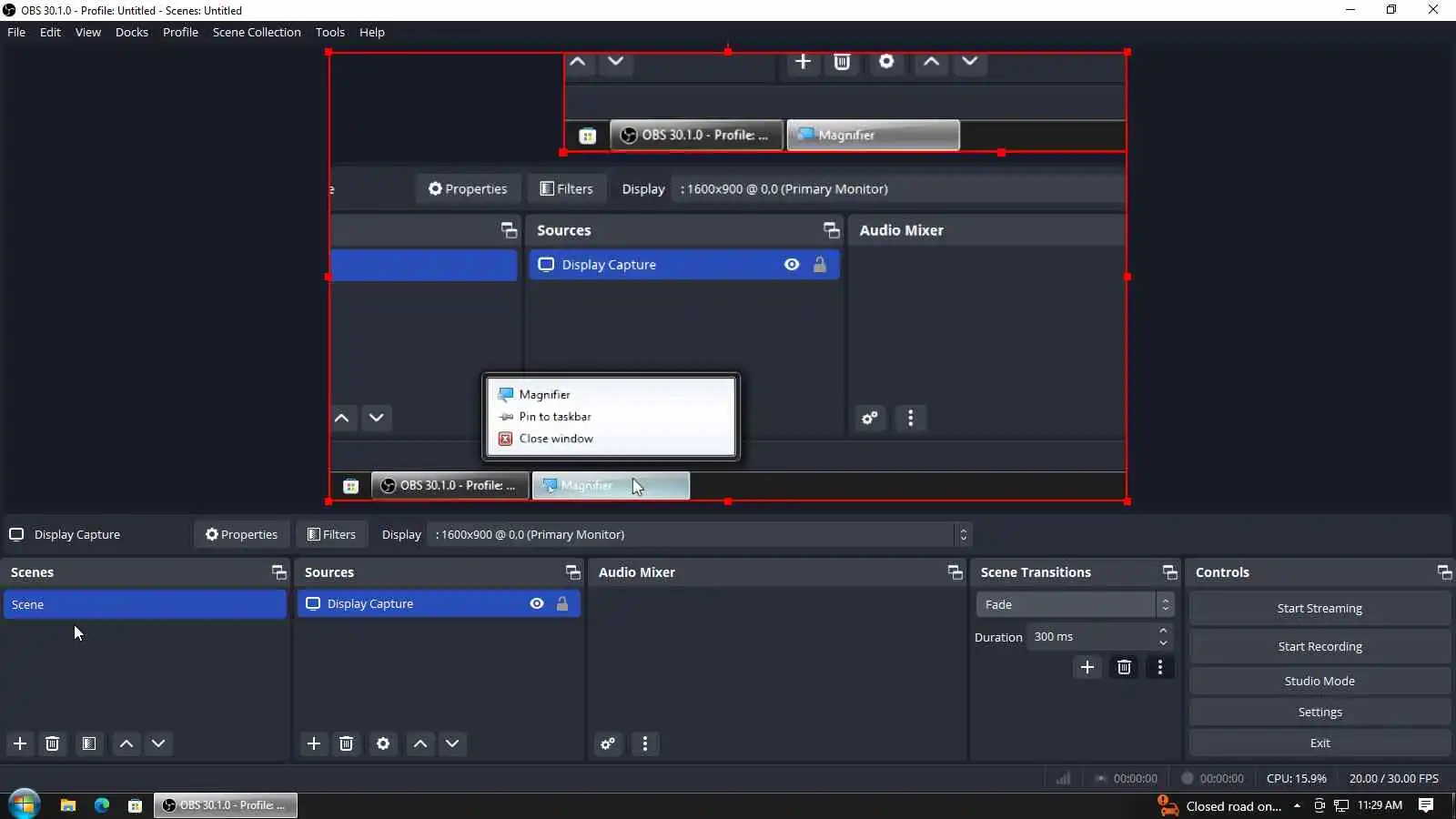Open scene filters icon in the Scenes dock
Image resolution: width=1456 pixels, height=819 pixels.
(88, 743)
